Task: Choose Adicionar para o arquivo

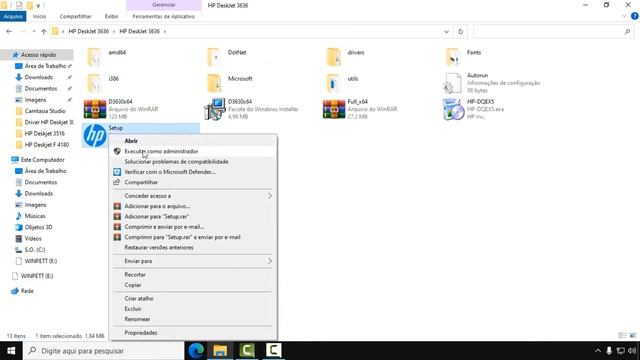Action: 193,206
